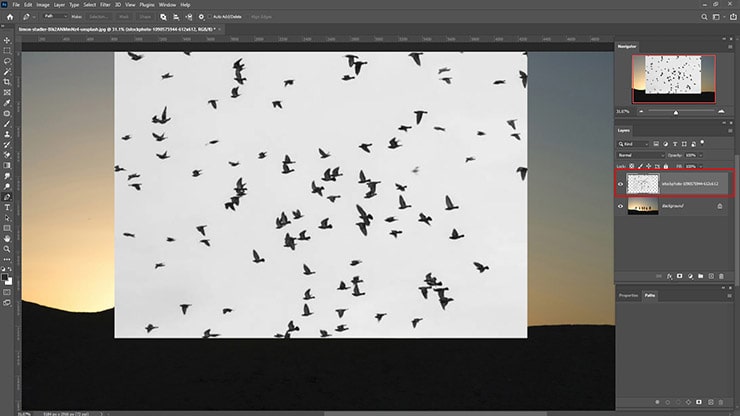Open path arrangement options

(x=189, y=17)
